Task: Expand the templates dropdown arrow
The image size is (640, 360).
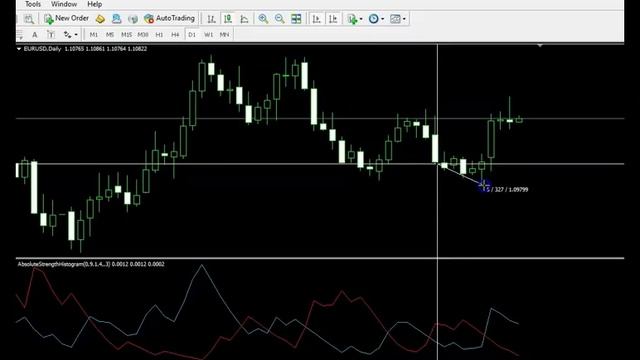Action: [404, 19]
